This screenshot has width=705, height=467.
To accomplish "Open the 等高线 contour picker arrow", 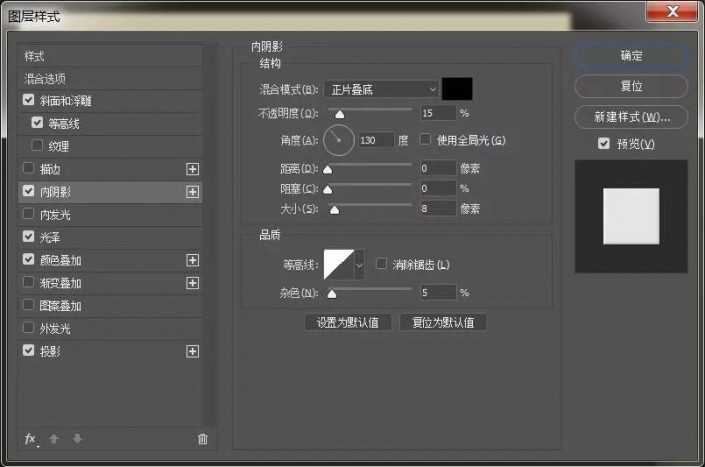I will [360, 265].
